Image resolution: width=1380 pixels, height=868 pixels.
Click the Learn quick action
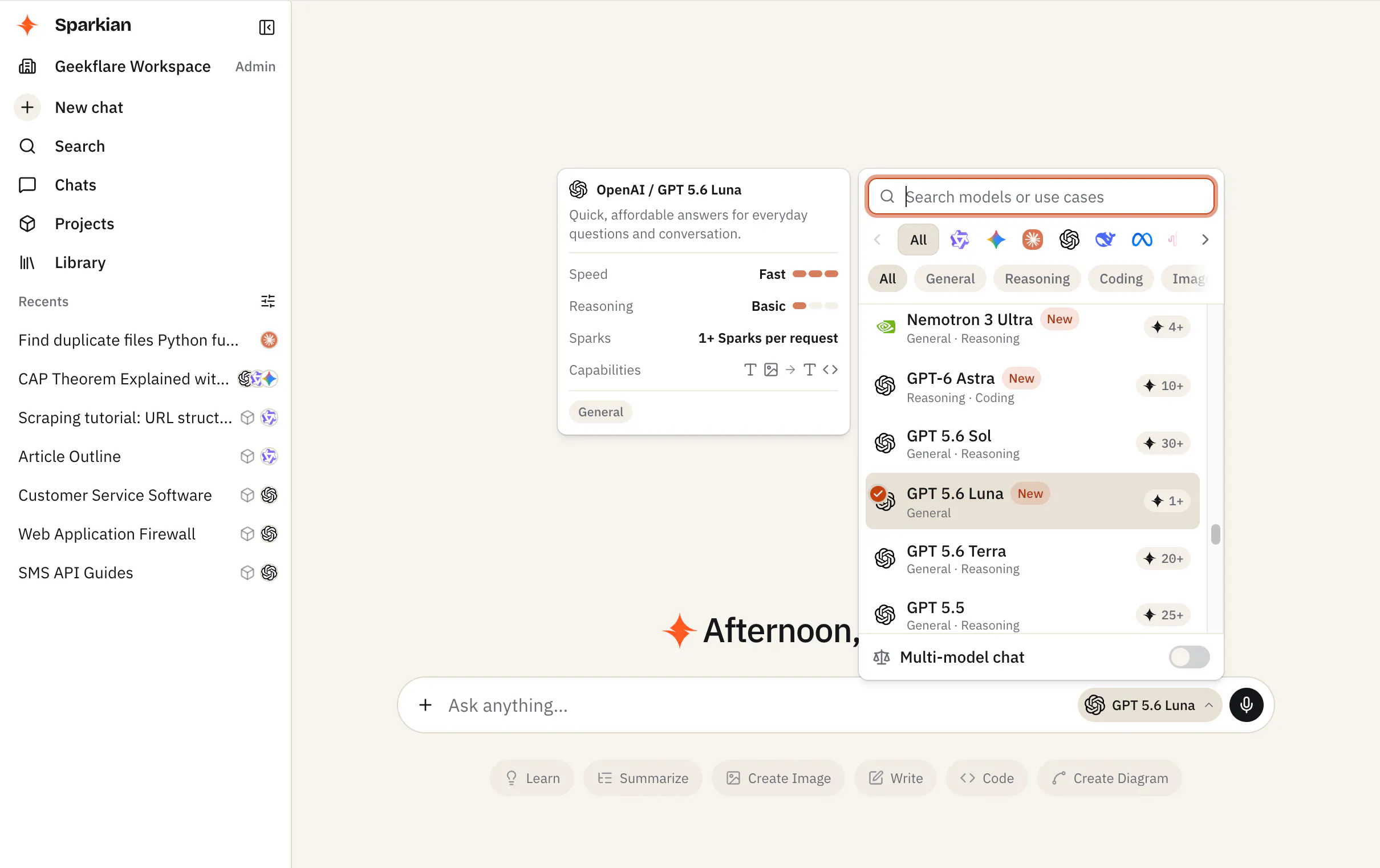[x=532, y=778]
